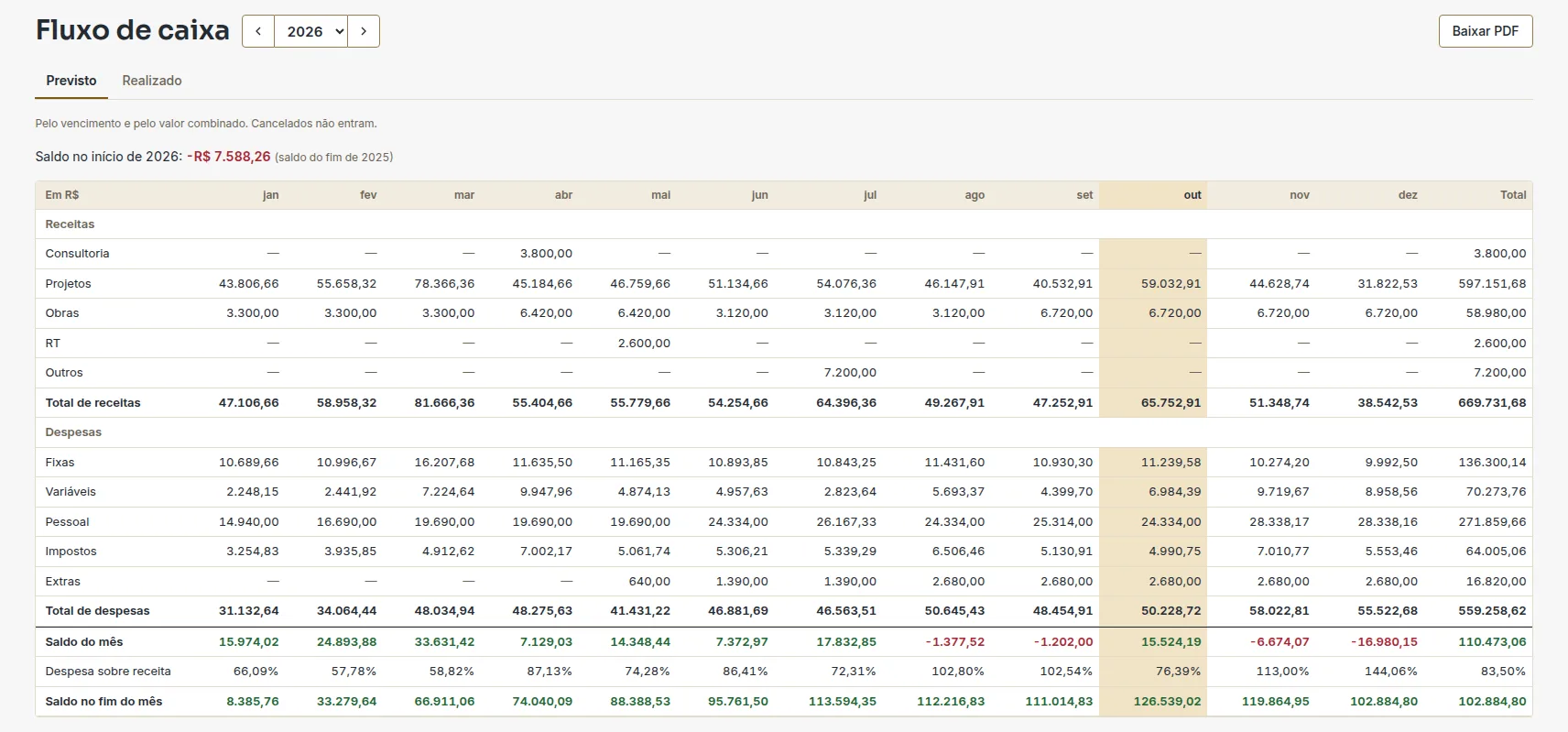
Task: Switch to the Realizado tab
Action: tap(152, 81)
